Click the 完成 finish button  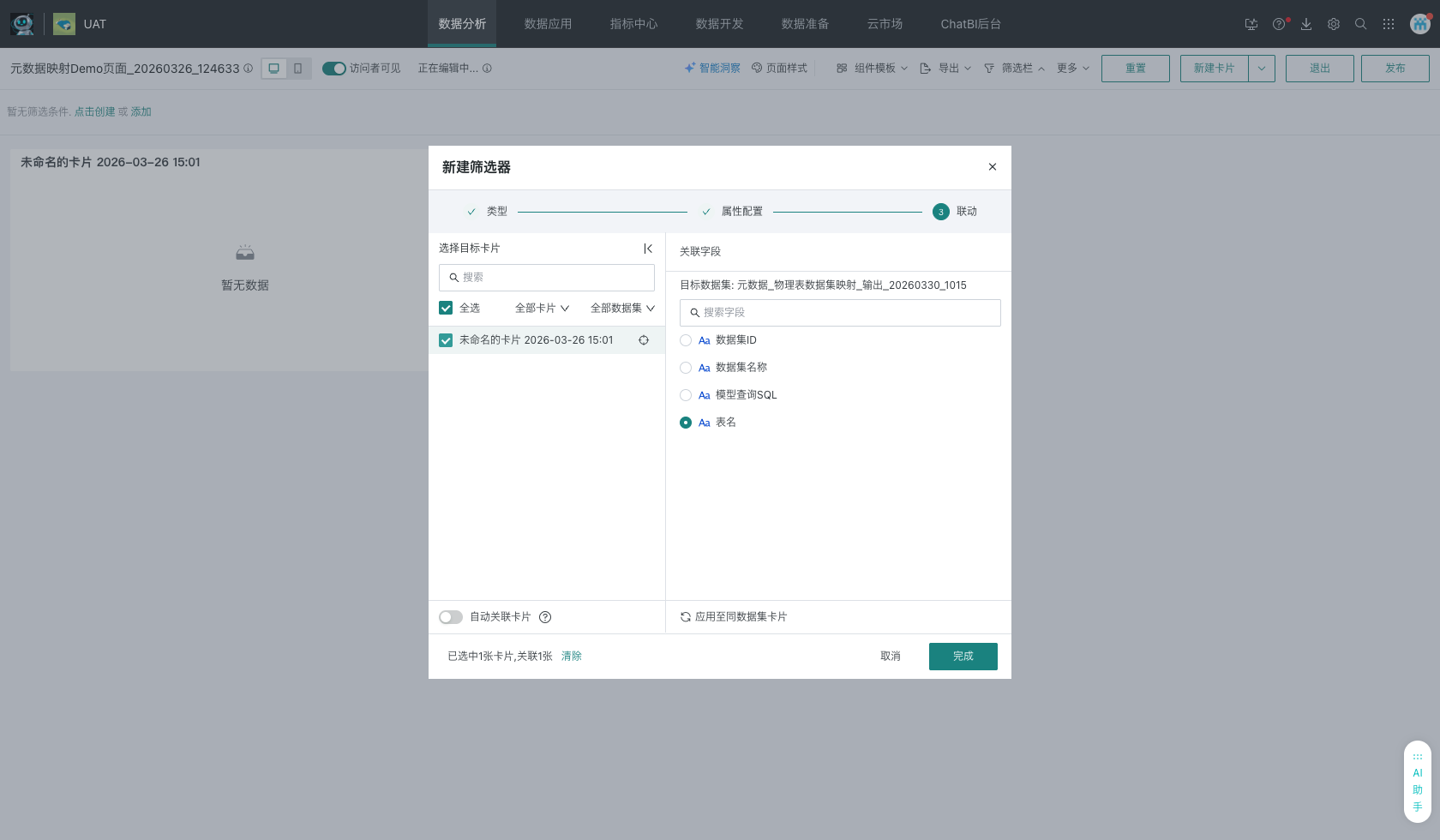pyautogui.click(x=963, y=656)
